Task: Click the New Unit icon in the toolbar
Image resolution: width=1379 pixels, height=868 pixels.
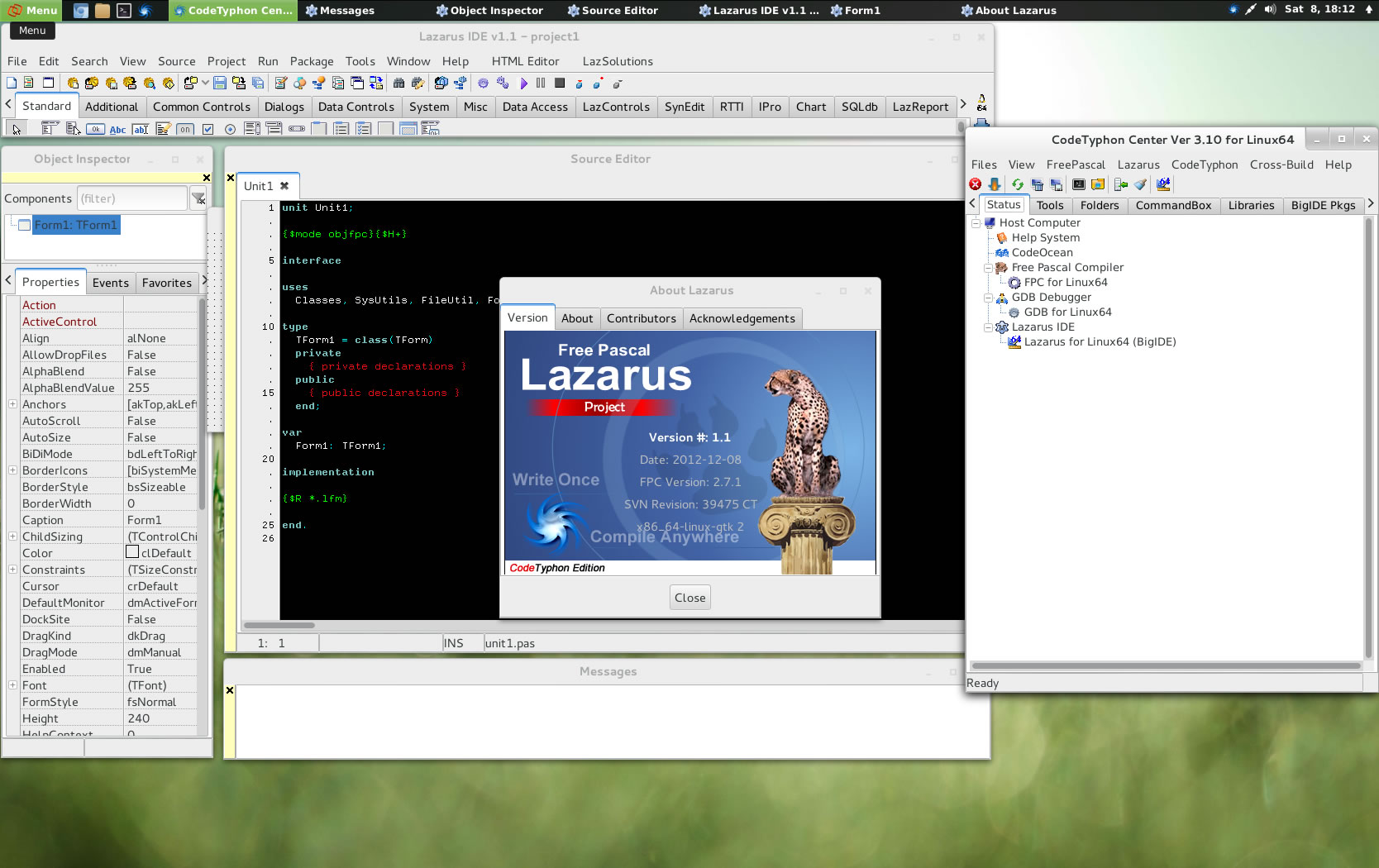Action: pos(28,83)
